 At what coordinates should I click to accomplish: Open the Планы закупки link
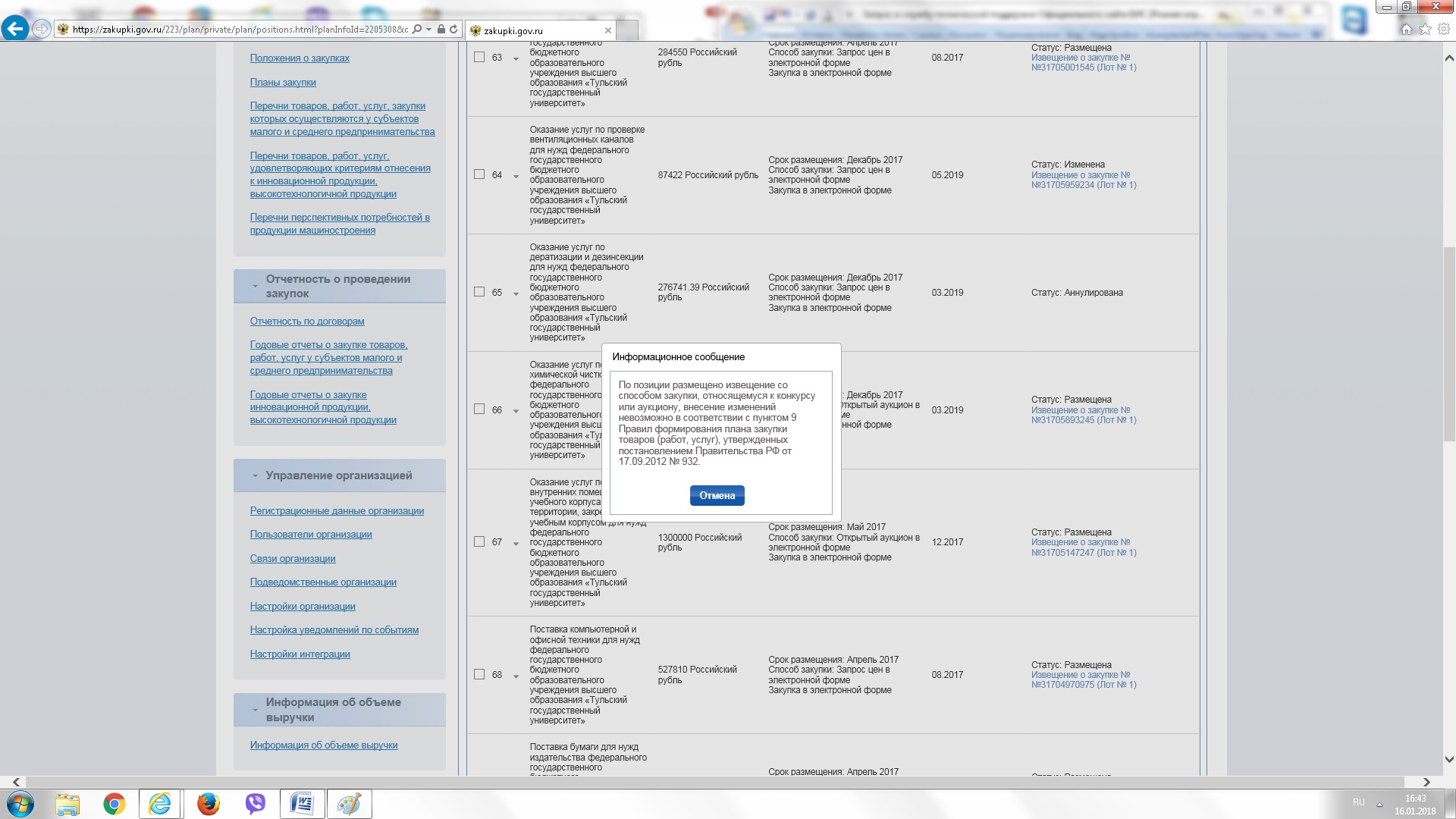coord(283,82)
